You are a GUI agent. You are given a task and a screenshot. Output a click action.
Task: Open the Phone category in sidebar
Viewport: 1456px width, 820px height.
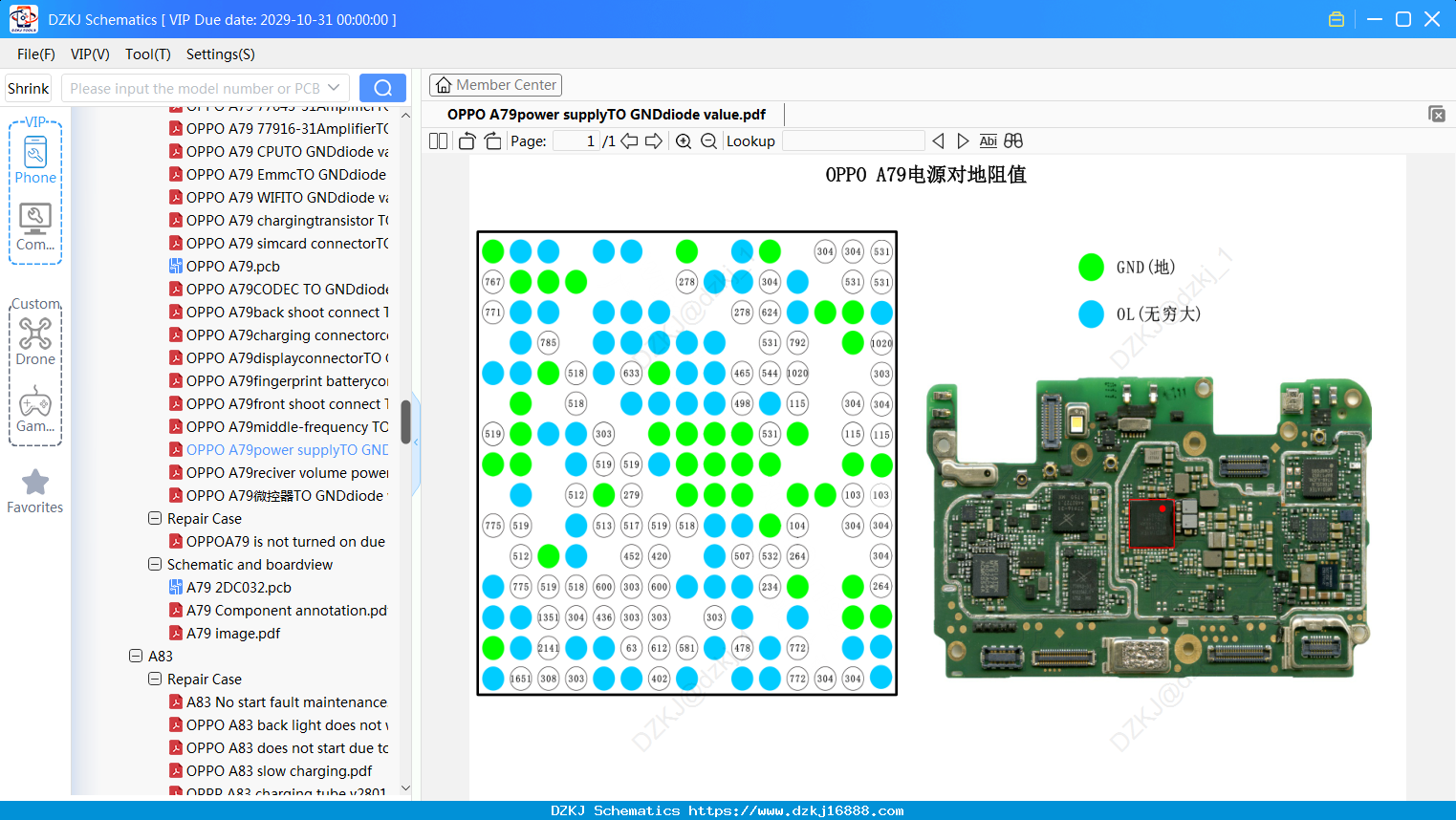point(35,160)
